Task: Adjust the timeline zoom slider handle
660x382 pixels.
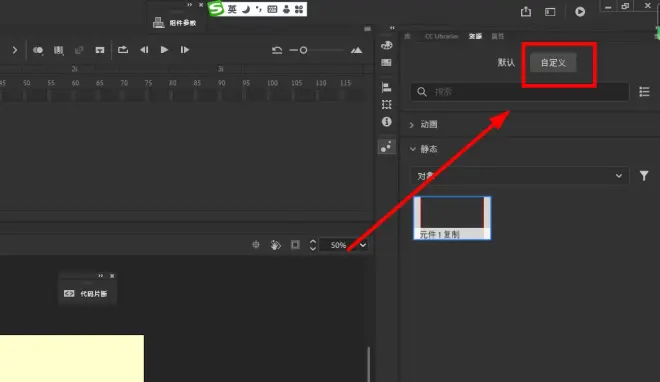Action: (x=303, y=50)
